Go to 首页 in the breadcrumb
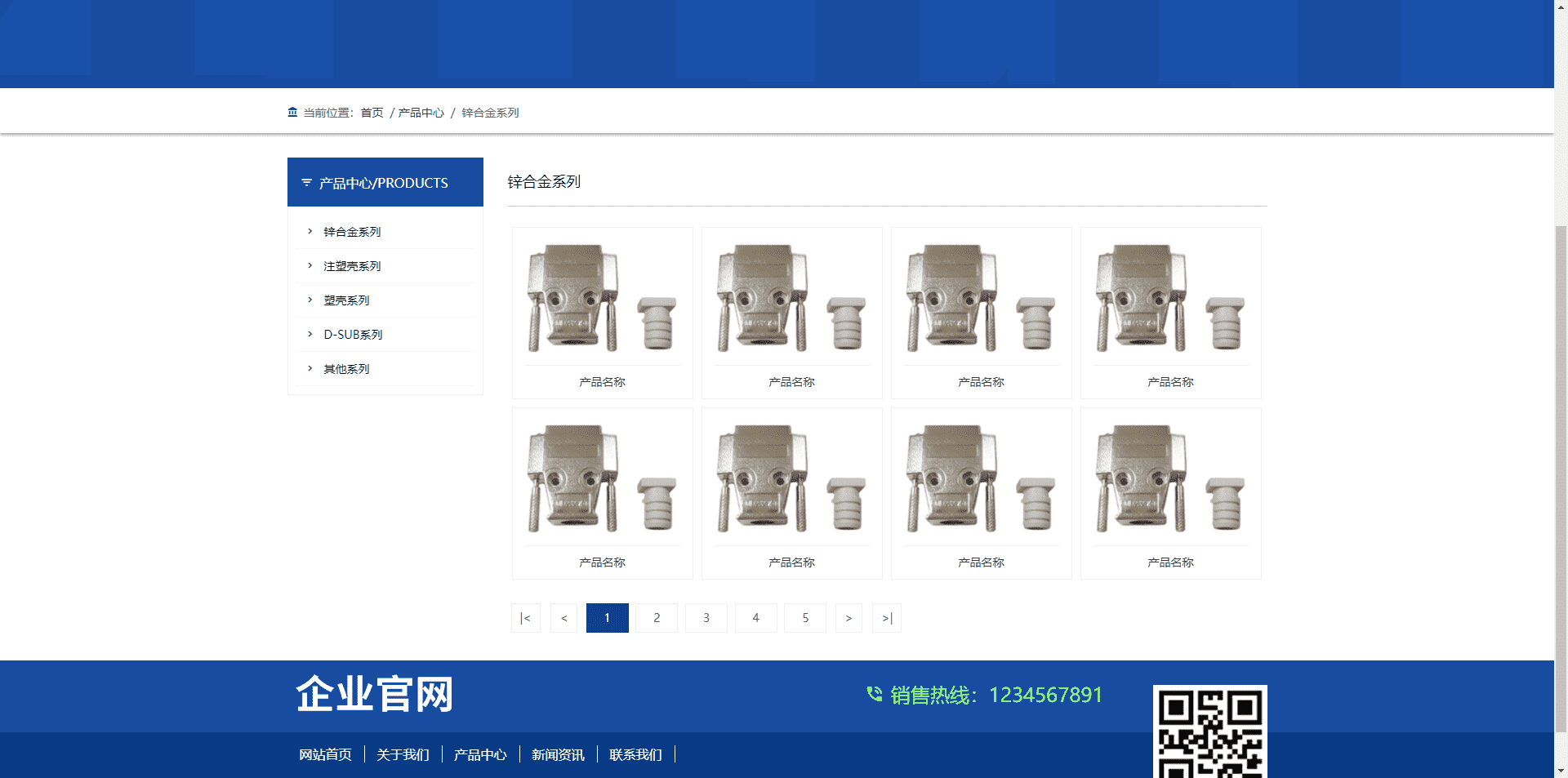This screenshot has width=1568, height=778. [372, 113]
